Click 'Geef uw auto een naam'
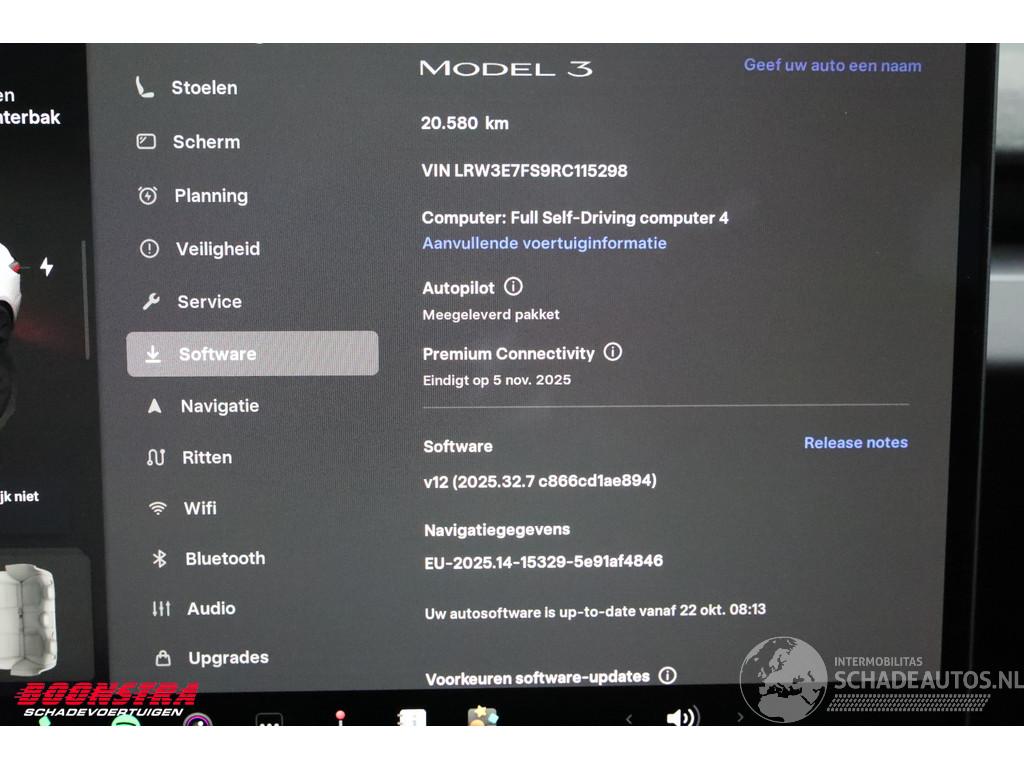 (x=833, y=65)
